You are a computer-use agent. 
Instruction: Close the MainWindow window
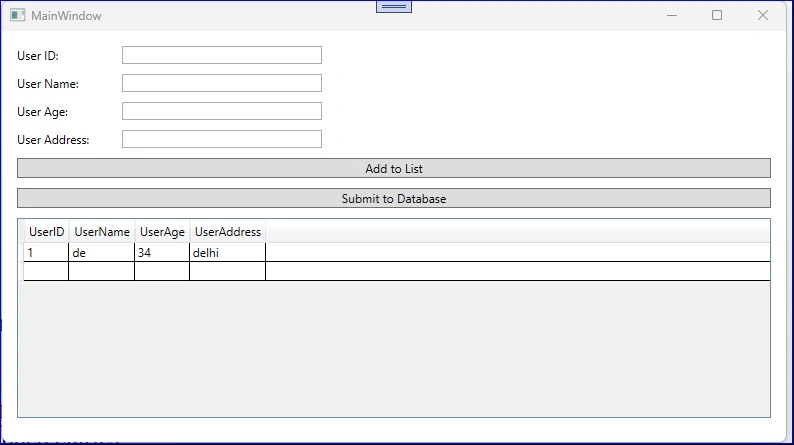coord(763,16)
